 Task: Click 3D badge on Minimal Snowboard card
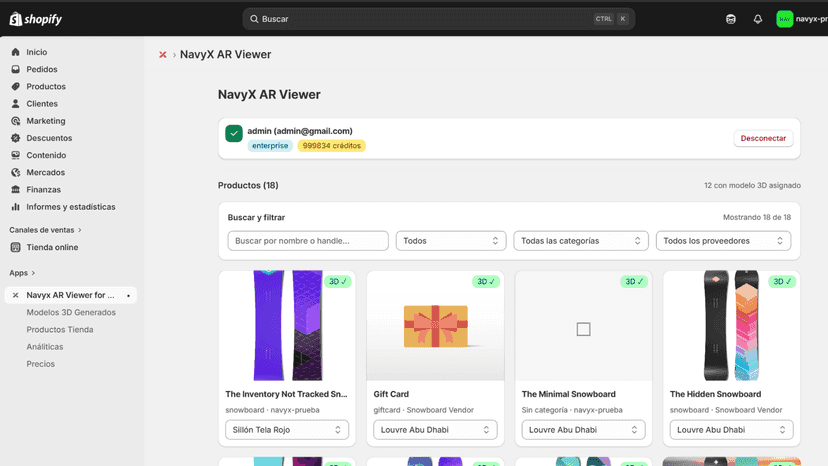634,282
